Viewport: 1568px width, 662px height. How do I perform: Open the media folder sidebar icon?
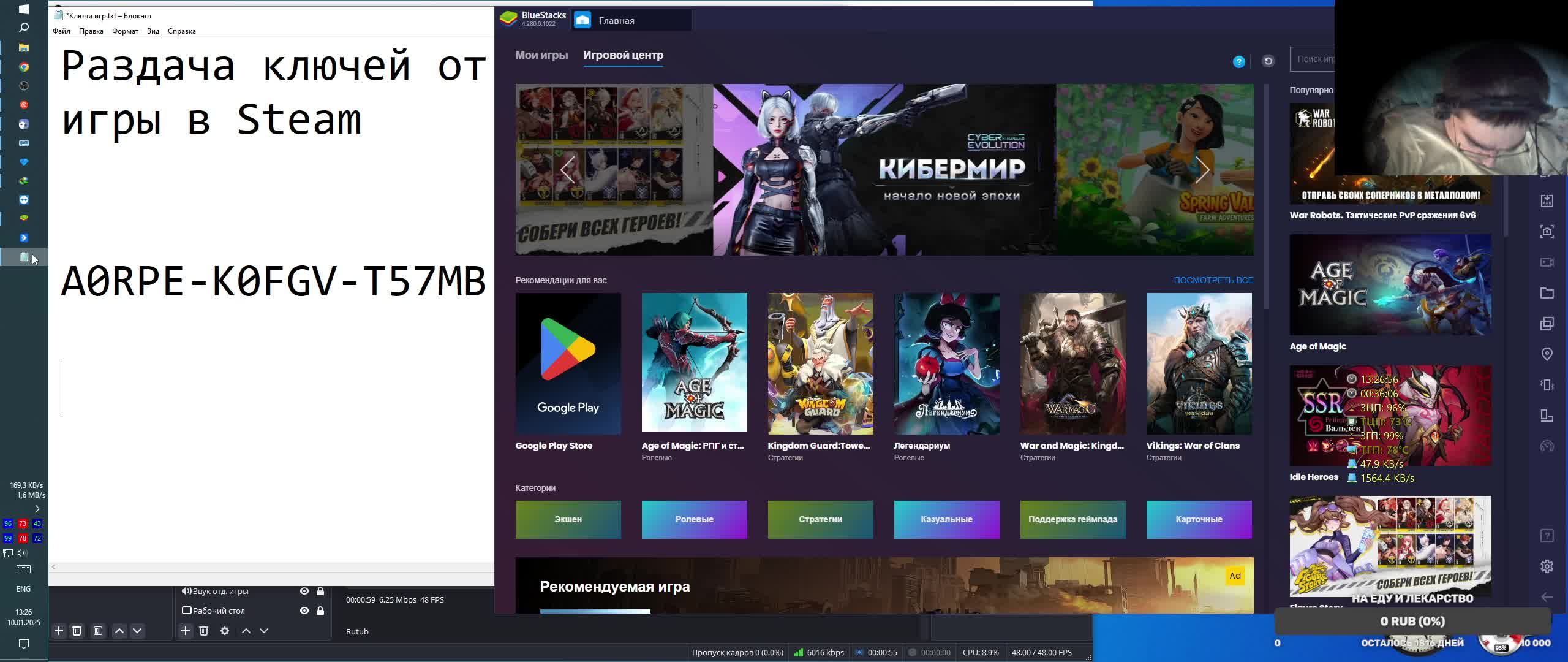coord(1547,293)
